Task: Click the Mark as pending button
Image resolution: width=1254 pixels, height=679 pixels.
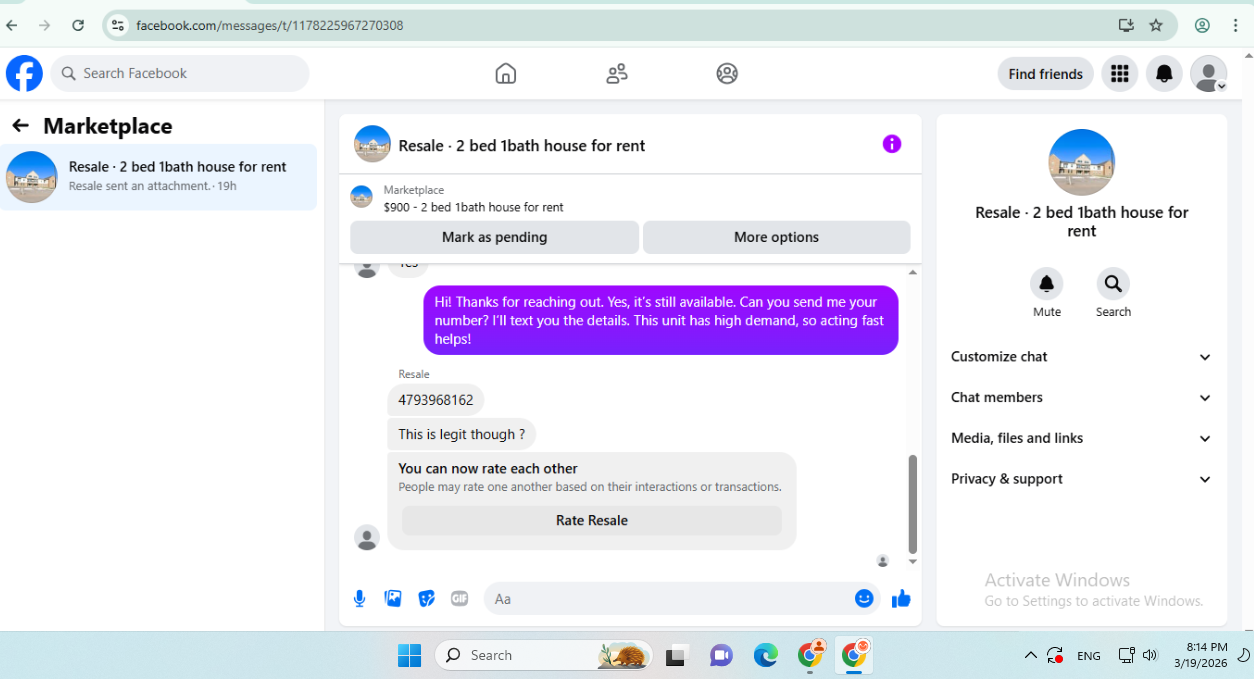Action: click(494, 237)
